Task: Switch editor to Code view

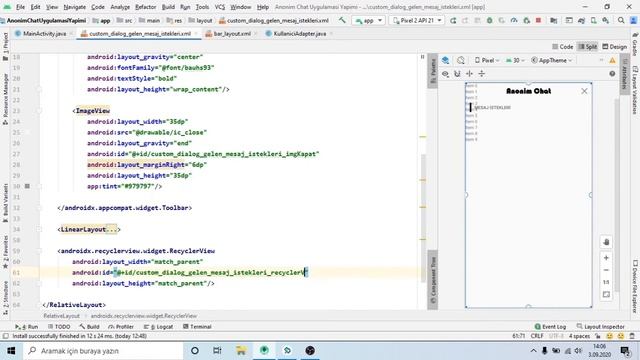Action: pyautogui.click(x=562, y=47)
